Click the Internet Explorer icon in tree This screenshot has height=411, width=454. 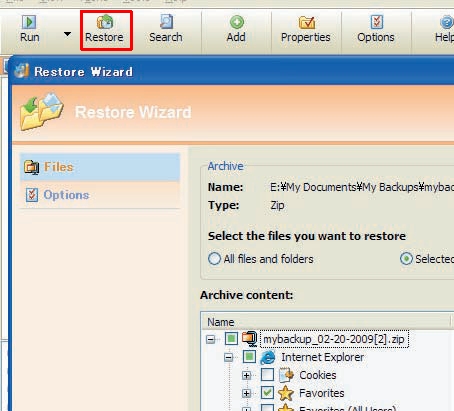point(268,357)
